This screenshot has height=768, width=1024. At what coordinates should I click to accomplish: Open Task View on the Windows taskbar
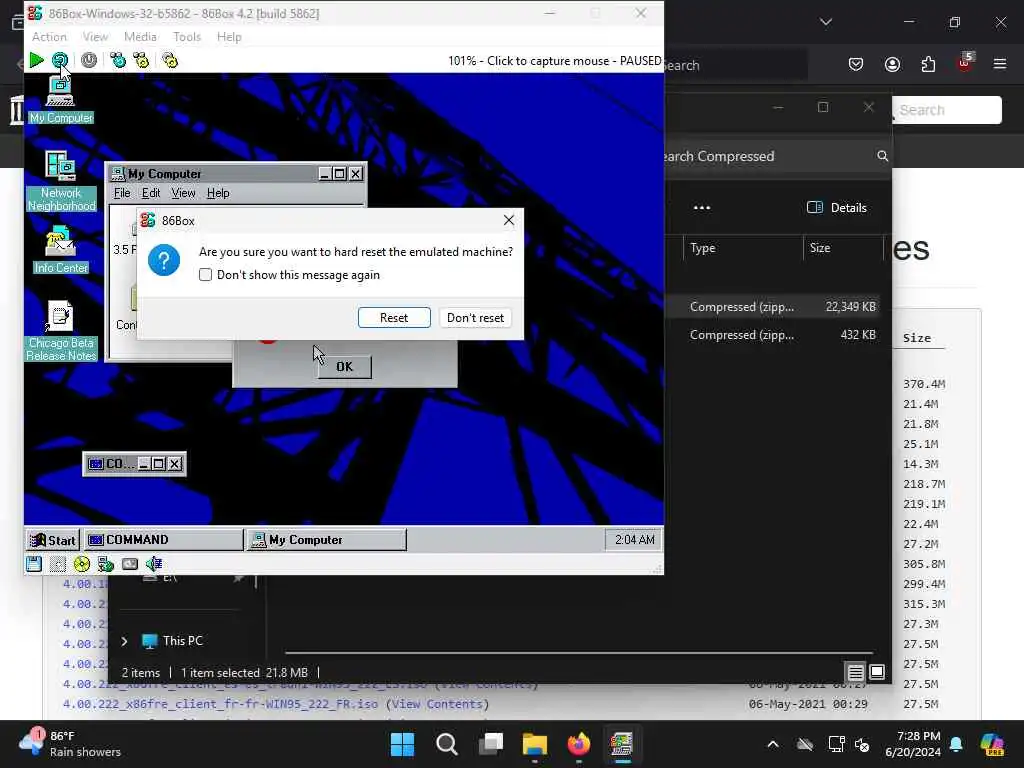[x=490, y=744]
